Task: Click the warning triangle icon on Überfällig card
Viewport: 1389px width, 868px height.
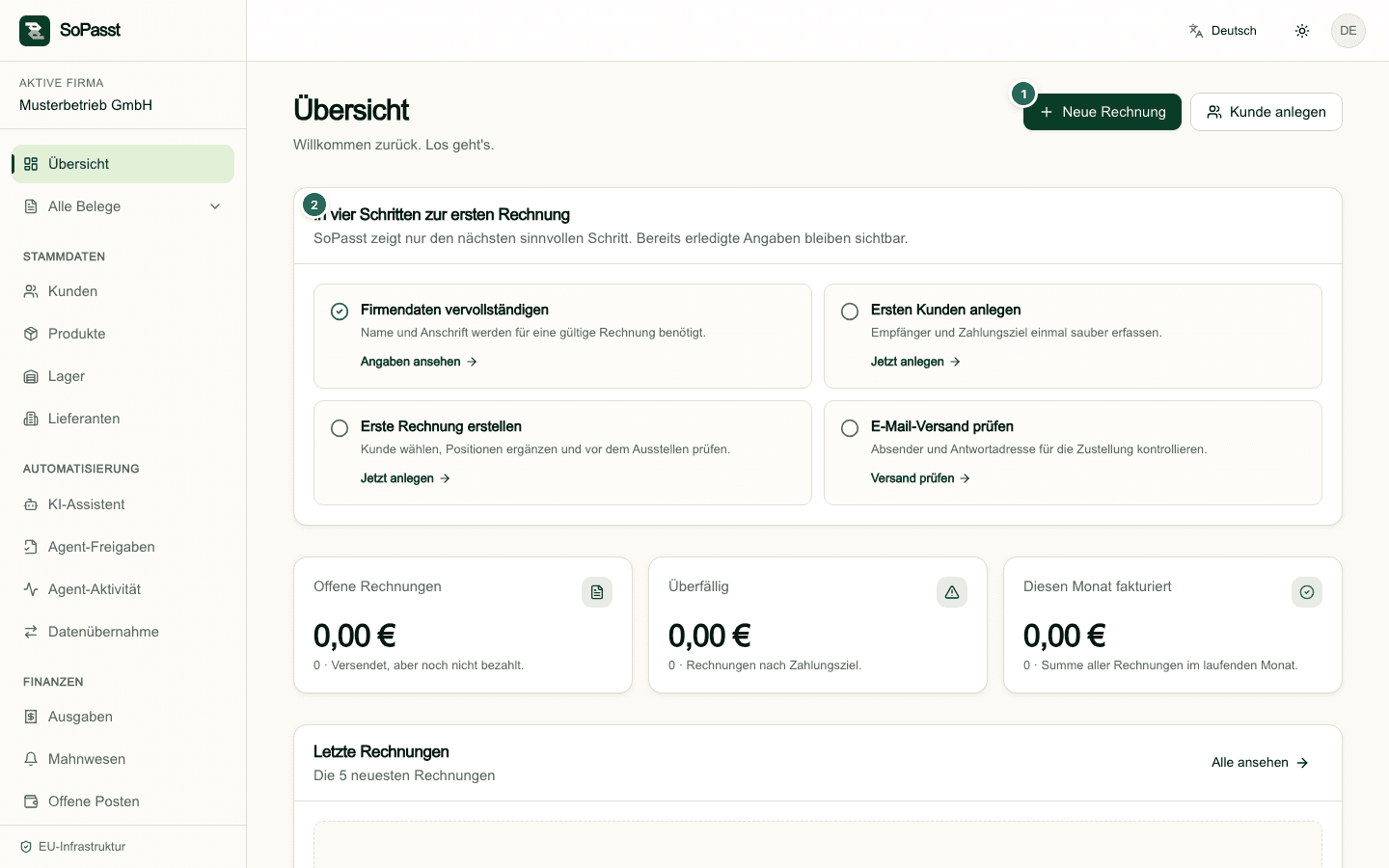Action: coord(952,592)
